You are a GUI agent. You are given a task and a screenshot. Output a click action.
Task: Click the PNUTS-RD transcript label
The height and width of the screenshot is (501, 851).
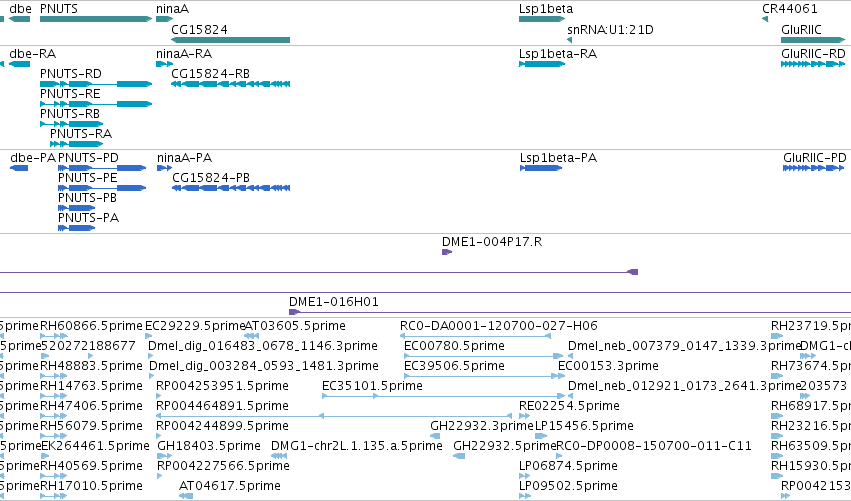[x=71, y=74]
